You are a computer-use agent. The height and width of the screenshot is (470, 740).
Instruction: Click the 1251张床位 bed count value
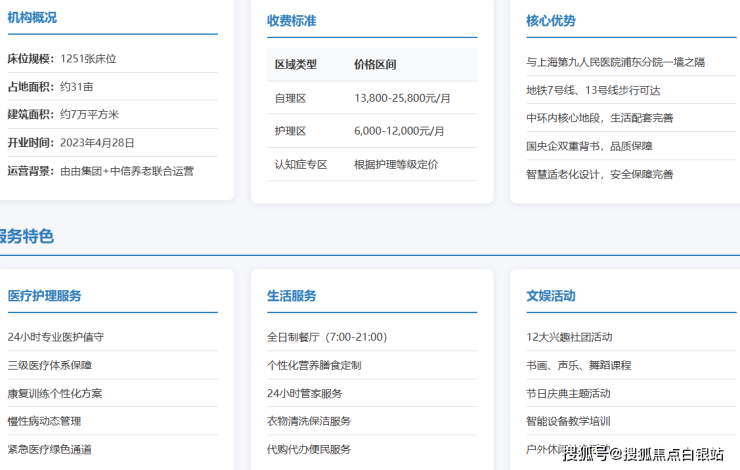(88, 59)
